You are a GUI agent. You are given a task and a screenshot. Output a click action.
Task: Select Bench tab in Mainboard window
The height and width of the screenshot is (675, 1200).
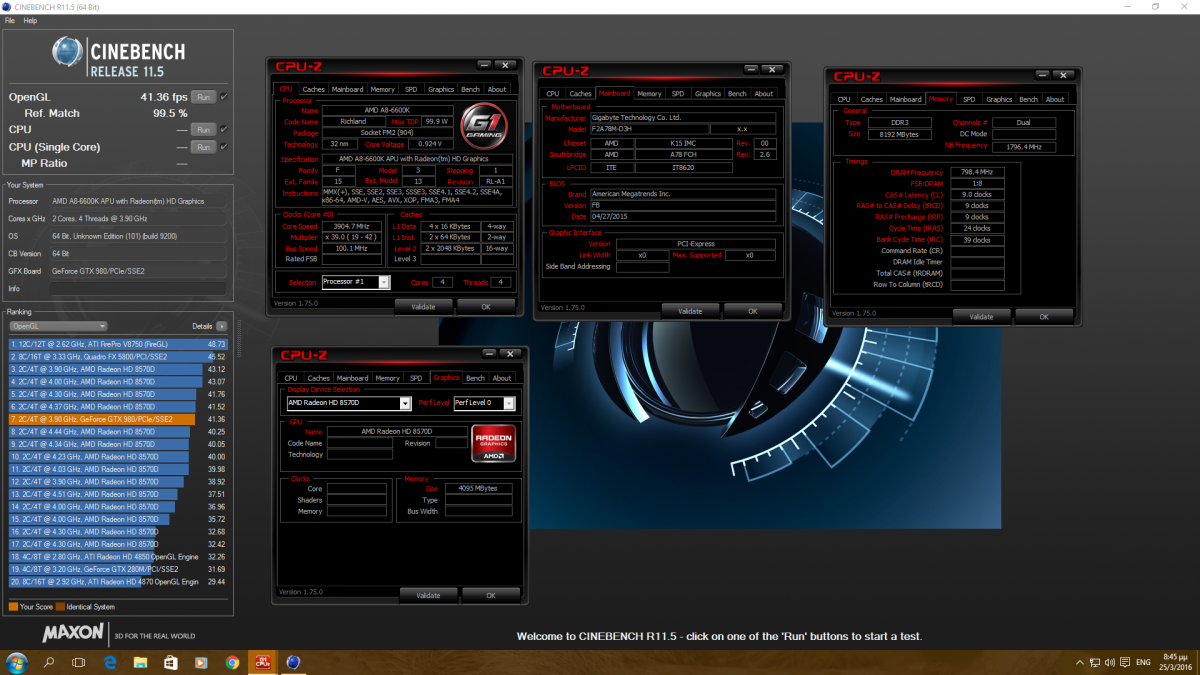(737, 93)
